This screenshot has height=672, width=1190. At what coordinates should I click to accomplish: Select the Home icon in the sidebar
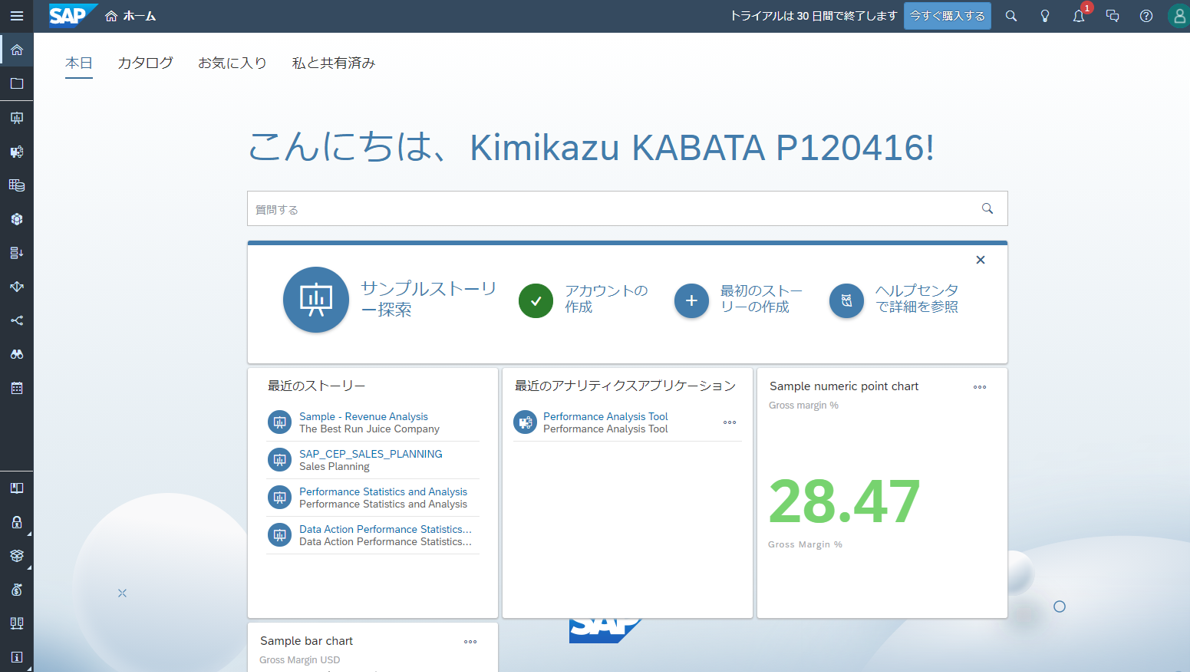(x=17, y=50)
